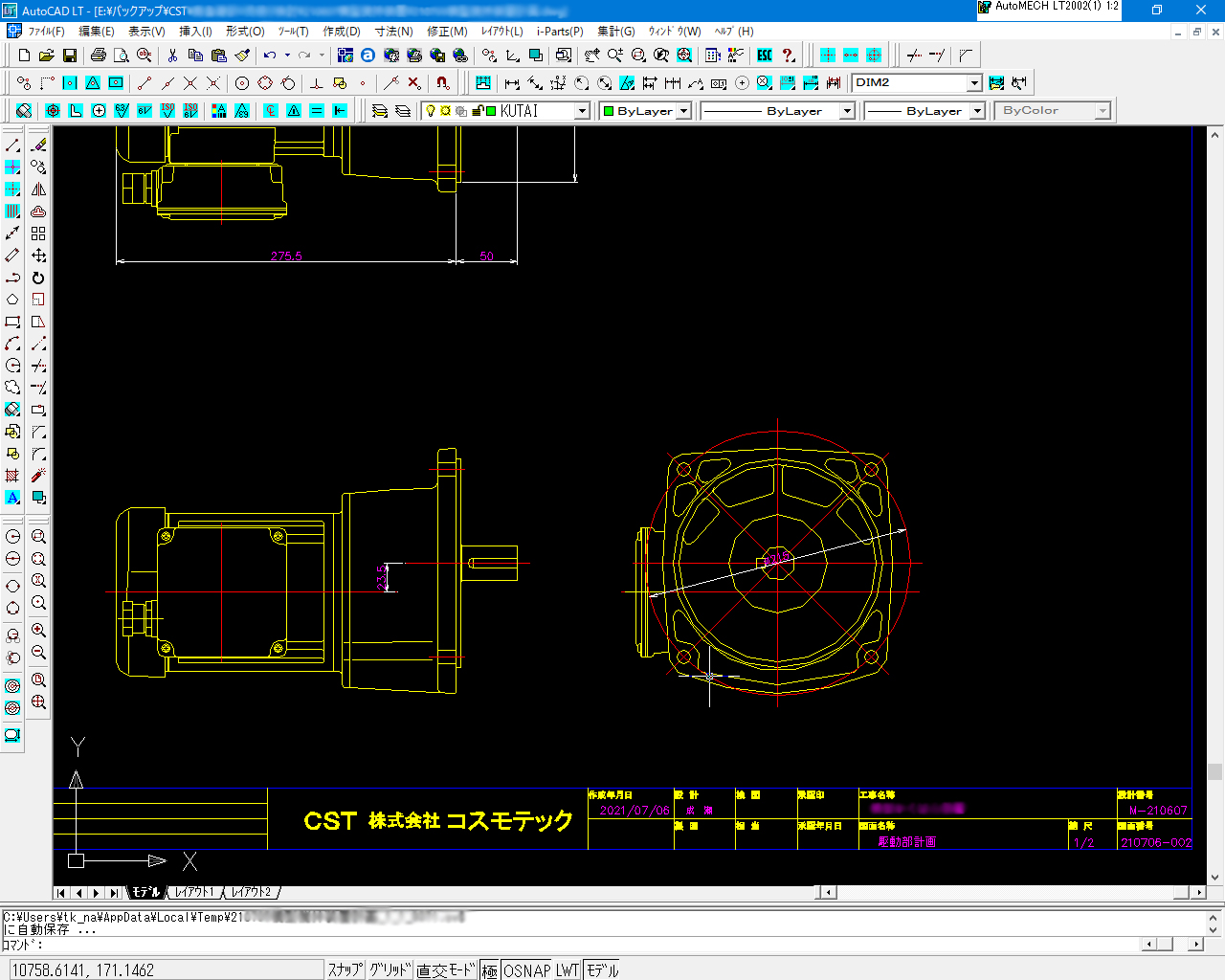Image resolution: width=1225 pixels, height=980 pixels.
Task: Click the Print icon in toolbar
Action: click(98, 56)
